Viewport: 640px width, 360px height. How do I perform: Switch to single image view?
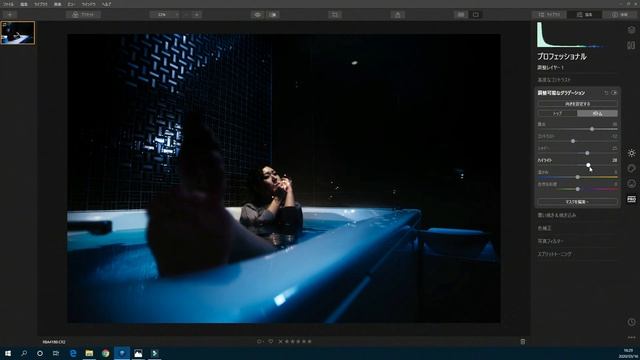pos(476,14)
